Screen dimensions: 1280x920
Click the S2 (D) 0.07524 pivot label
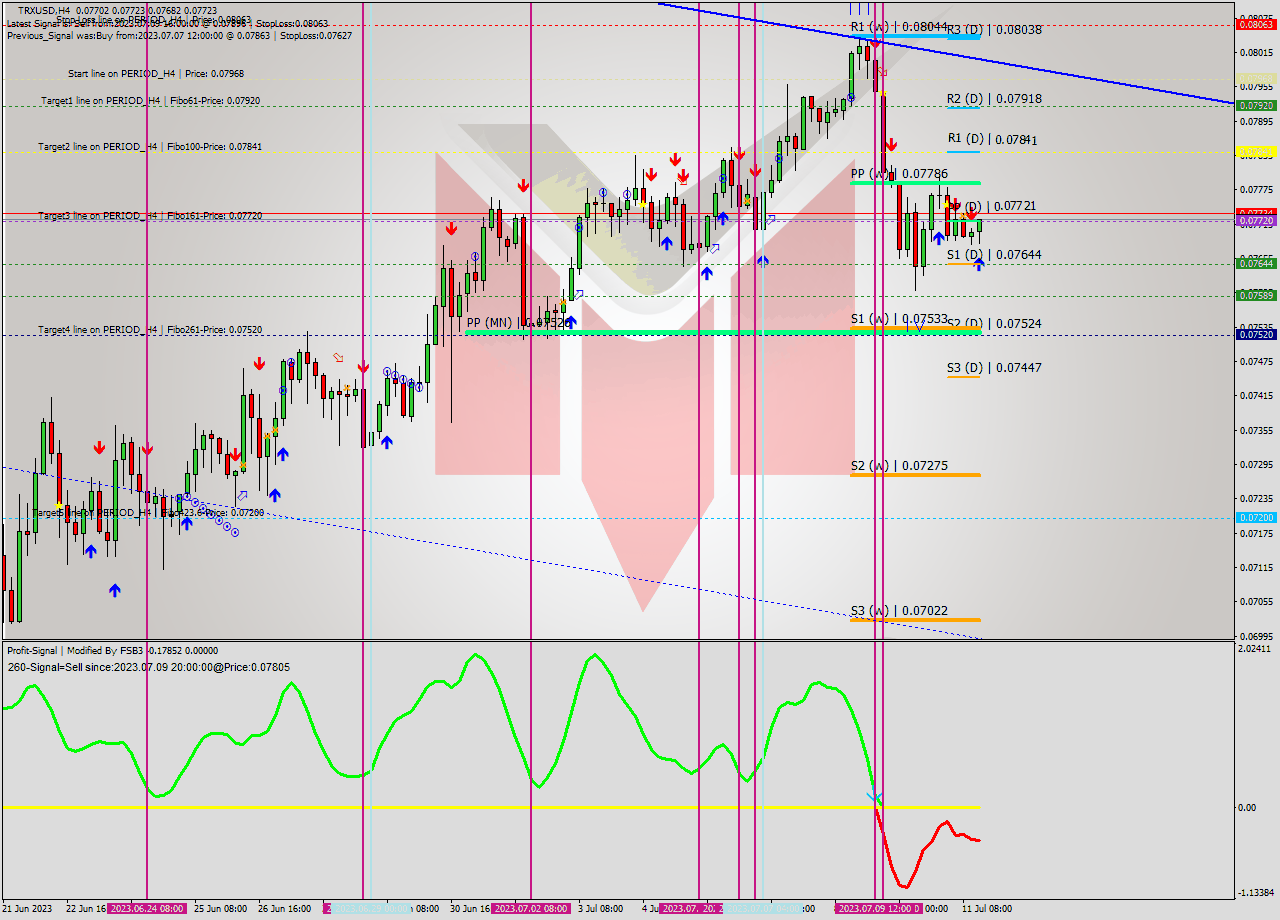(x=994, y=324)
